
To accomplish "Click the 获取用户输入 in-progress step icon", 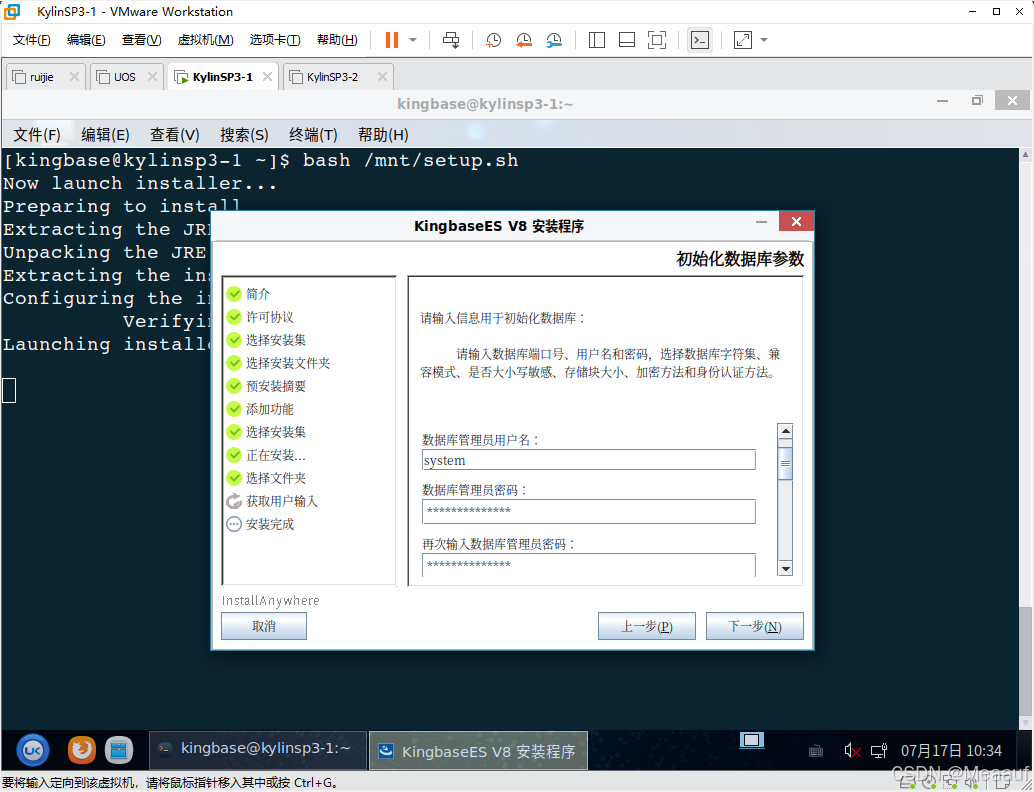I will point(234,501).
